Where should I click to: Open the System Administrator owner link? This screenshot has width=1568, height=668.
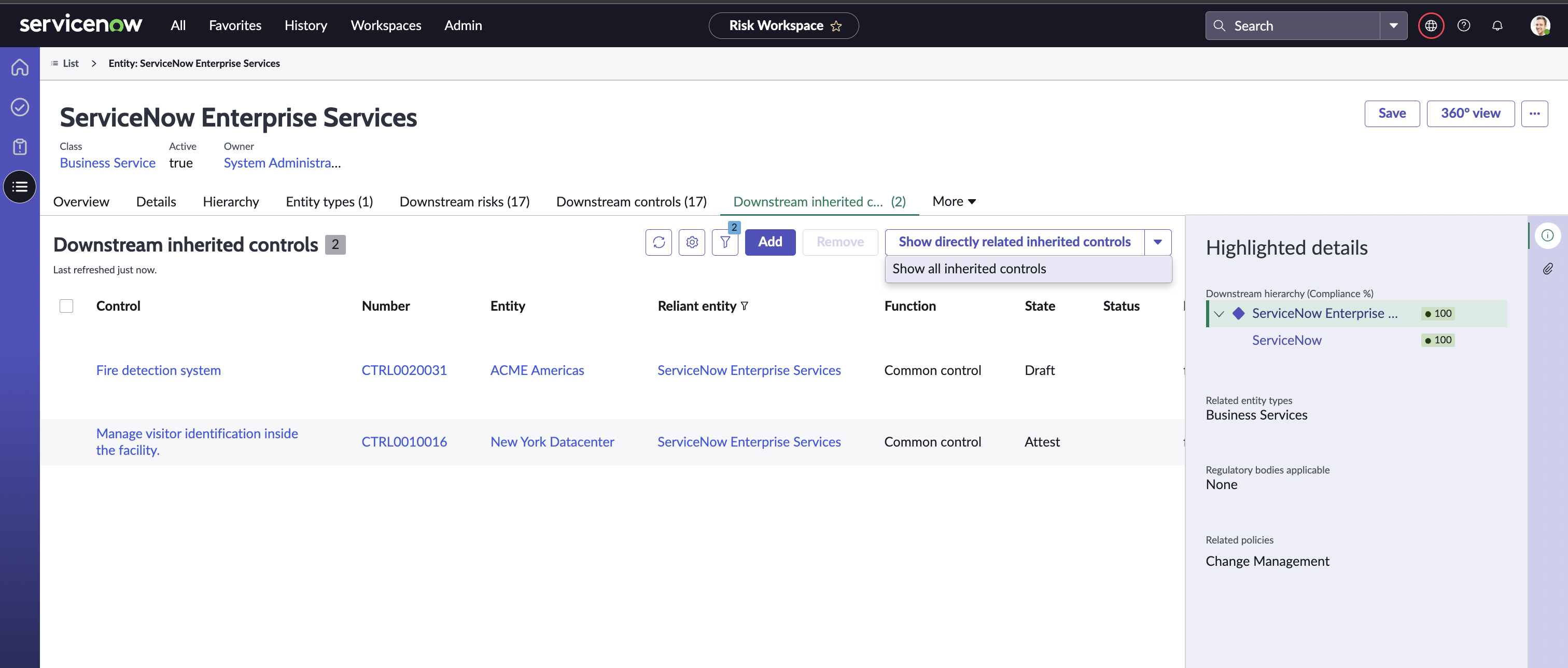tap(283, 162)
